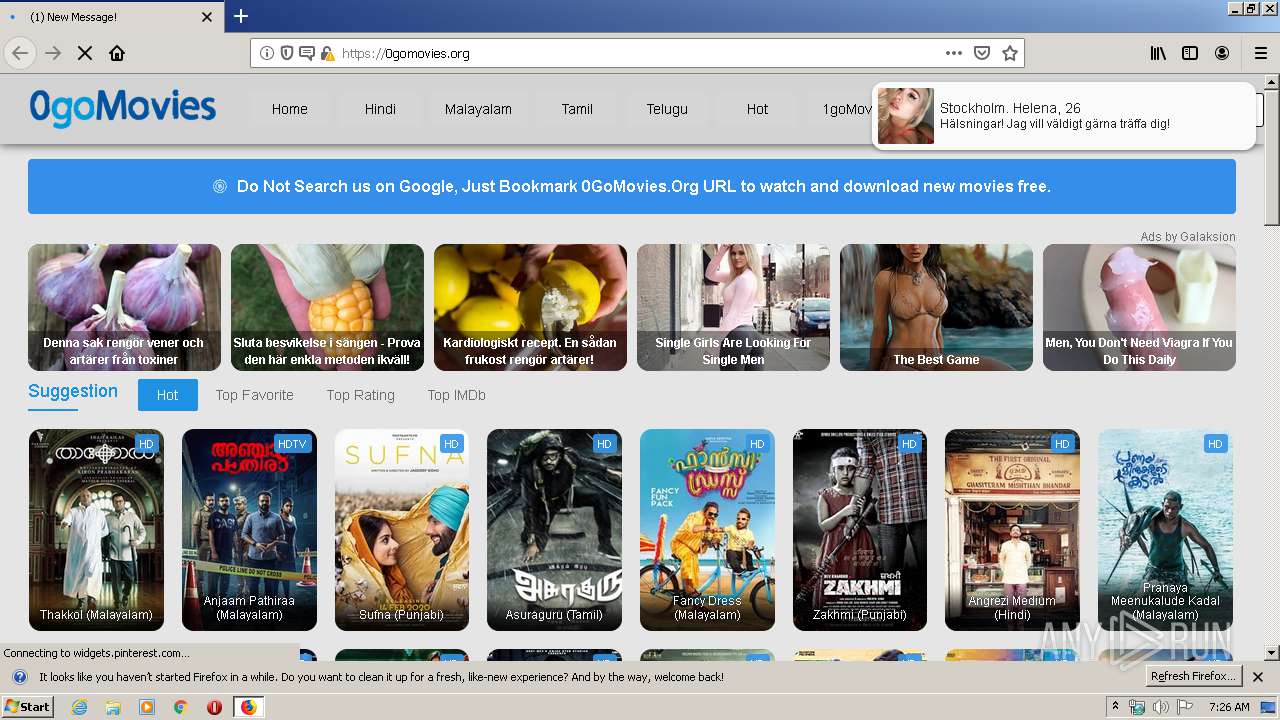Screen dimensions: 1280x720
Task: Switch to Firefox in the taskbar
Action: (x=248, y=707)
